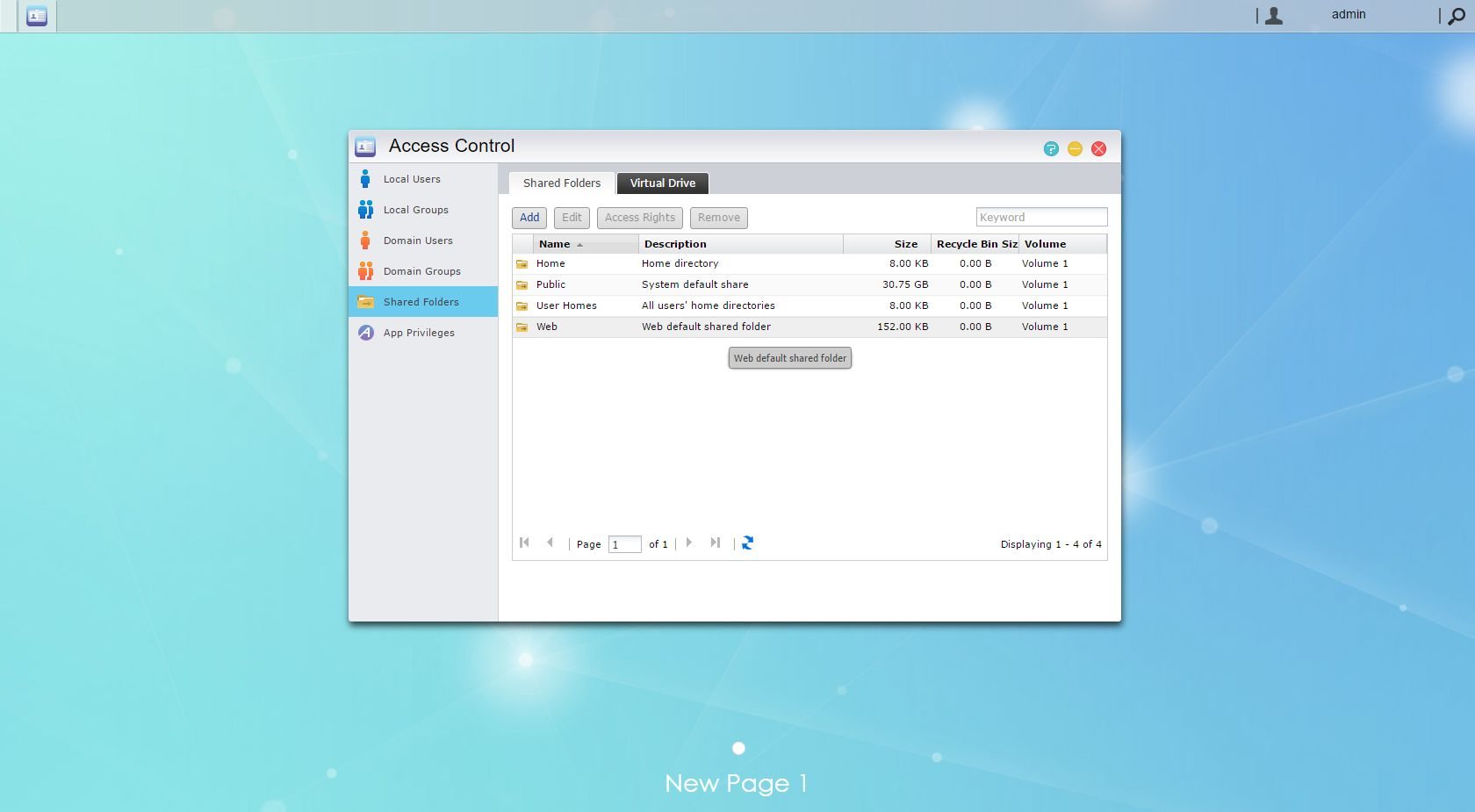
Task: Open the search magnifier in top bar
Action: click(1456, 16)
